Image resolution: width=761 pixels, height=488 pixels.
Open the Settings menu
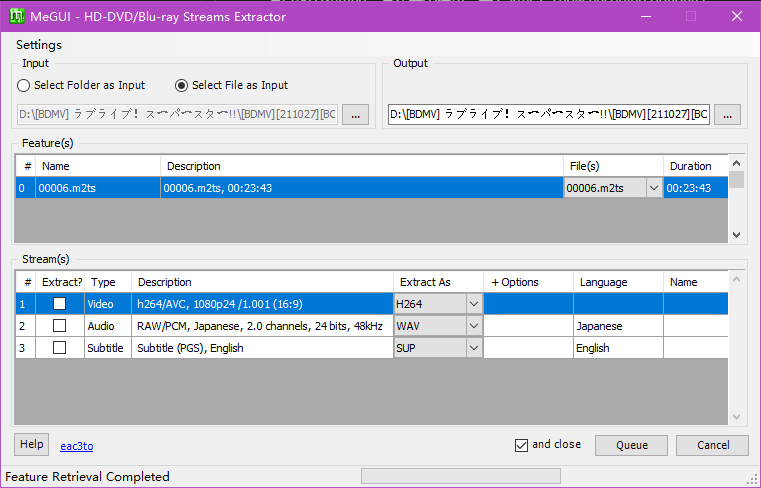39,45
